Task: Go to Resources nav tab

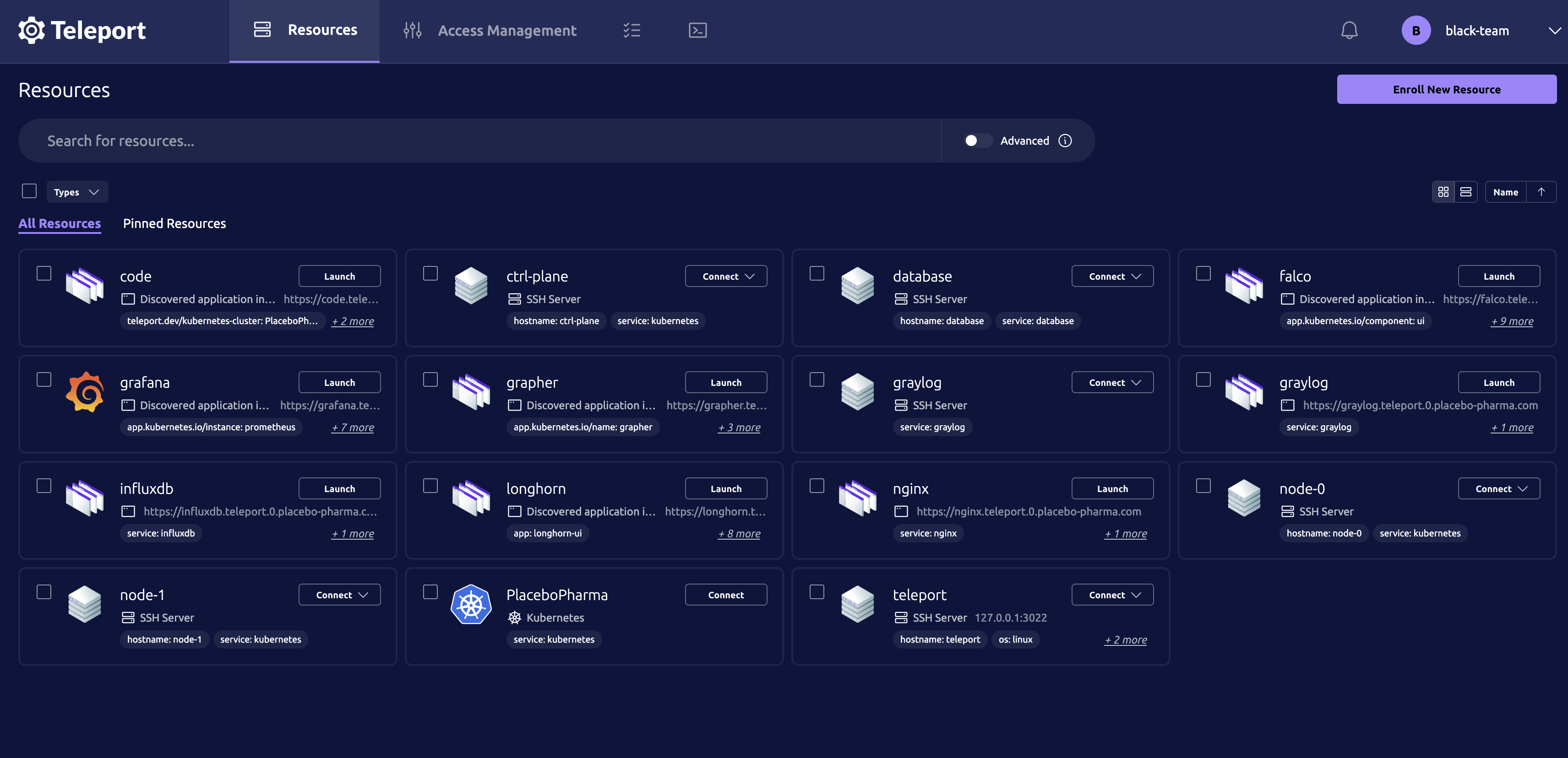Action: pyautogui.click(x=305, y=30)
